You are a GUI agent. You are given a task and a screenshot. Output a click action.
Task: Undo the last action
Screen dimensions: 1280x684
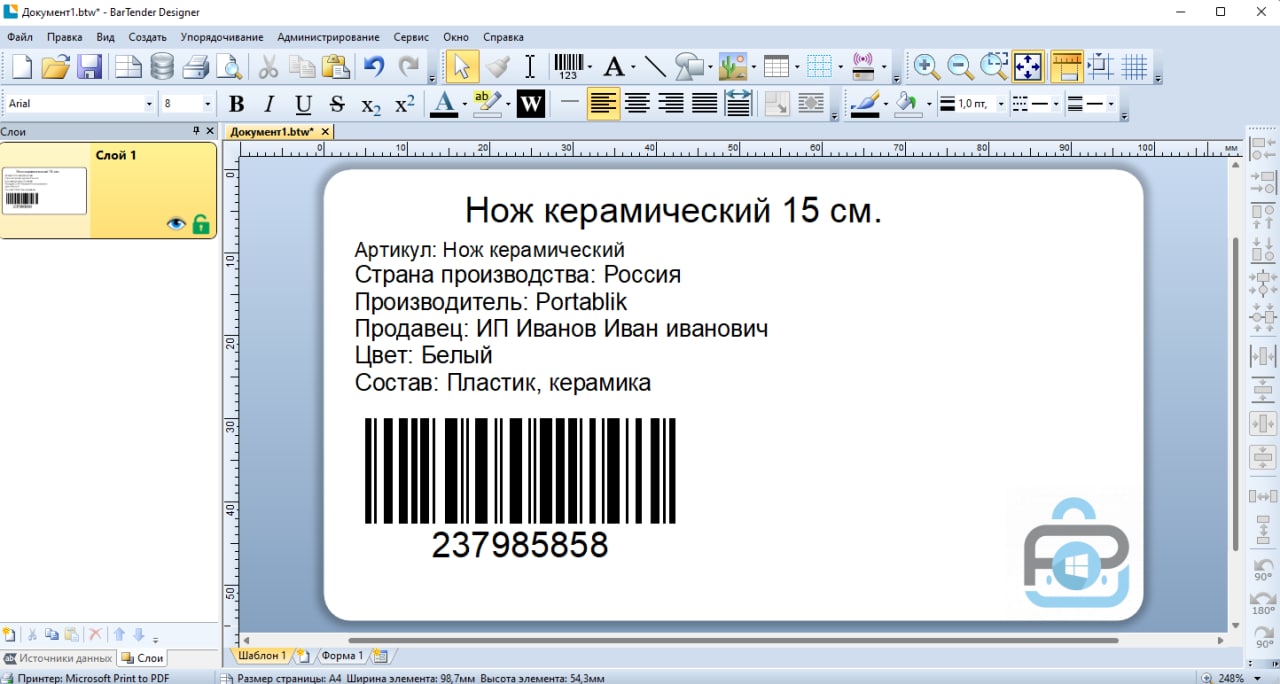pos(374,67)
